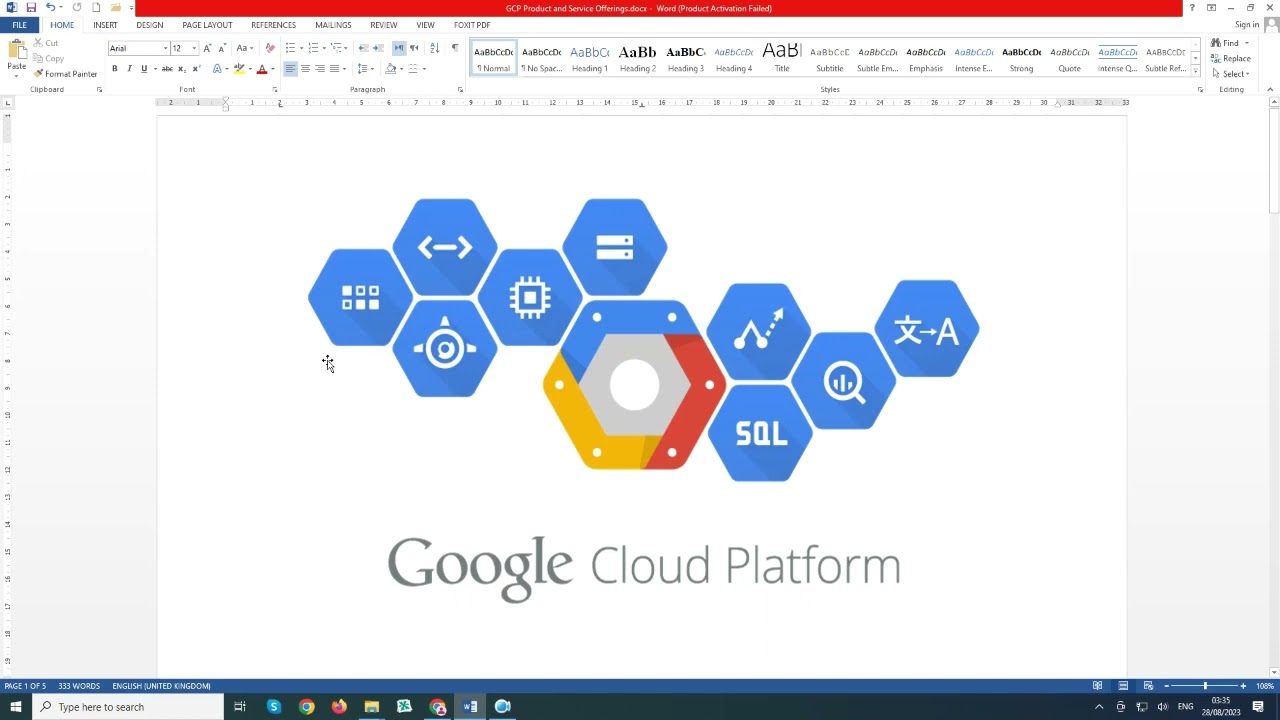
Task: Switch to the REFERENCES tab
Action: point(273,25)
